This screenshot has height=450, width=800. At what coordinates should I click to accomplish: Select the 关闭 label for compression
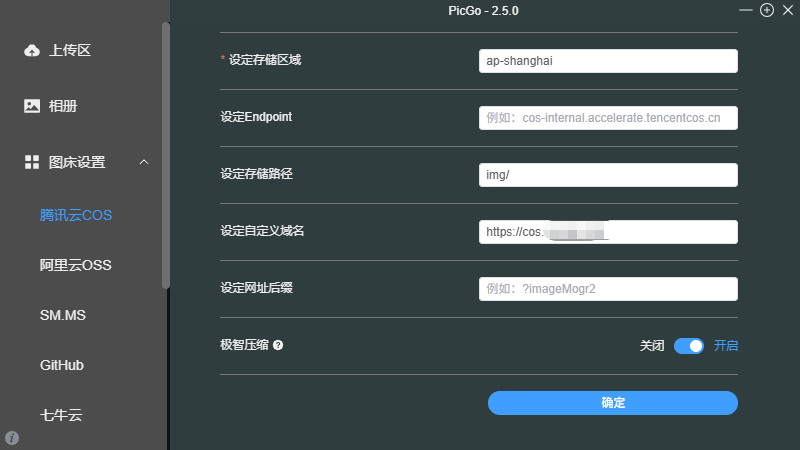[652, 346]
